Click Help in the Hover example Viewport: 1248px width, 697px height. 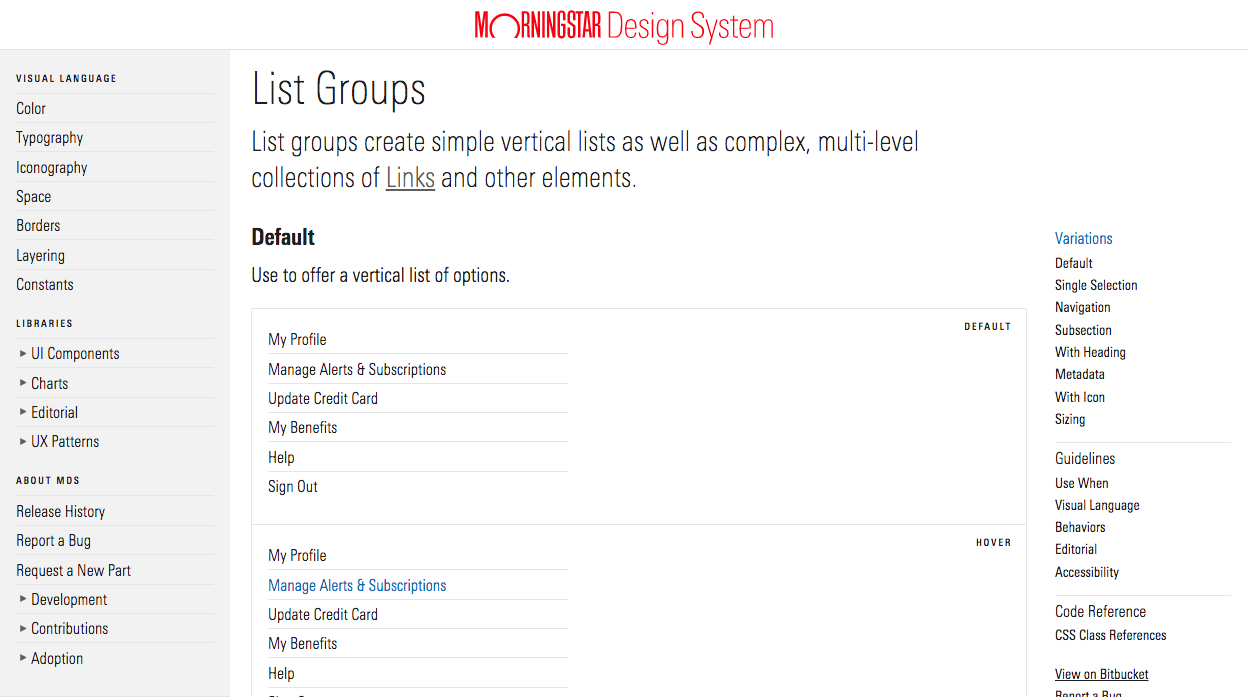[x=281, y=673]
